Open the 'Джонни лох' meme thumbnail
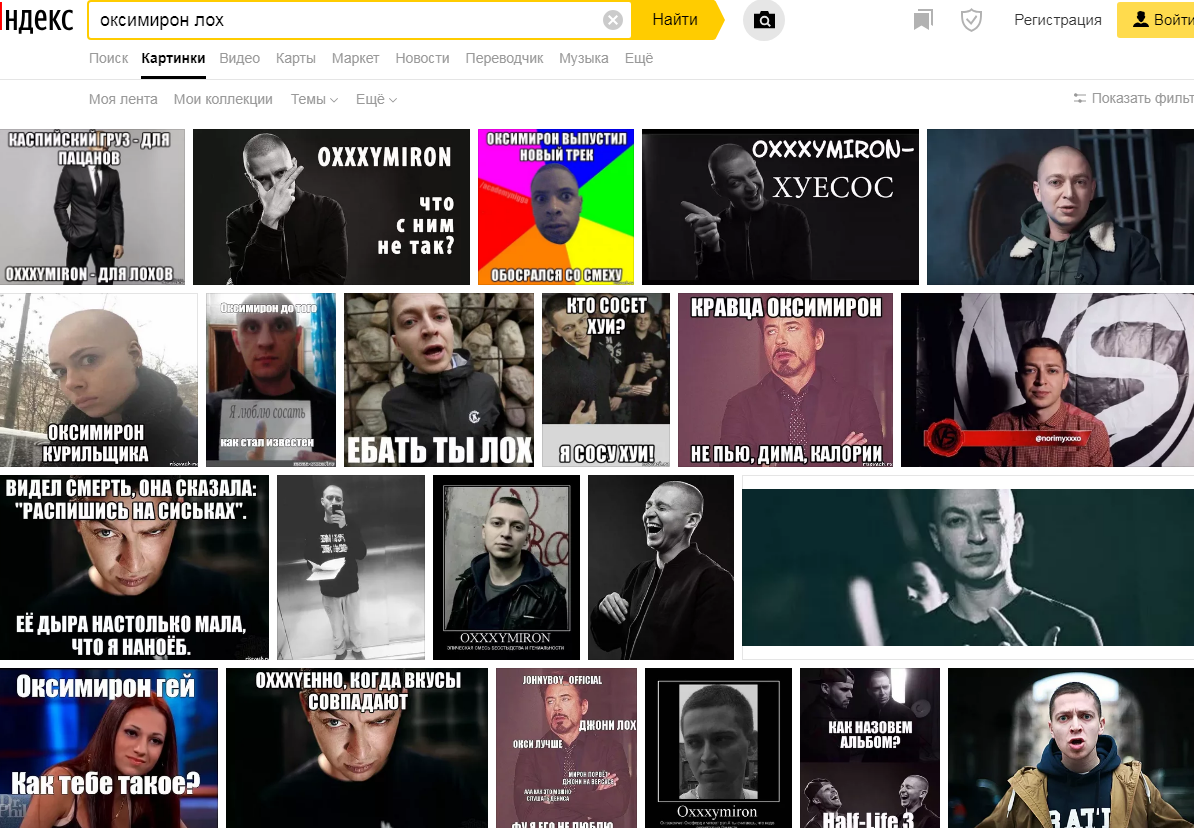 [x=567, y=748]
